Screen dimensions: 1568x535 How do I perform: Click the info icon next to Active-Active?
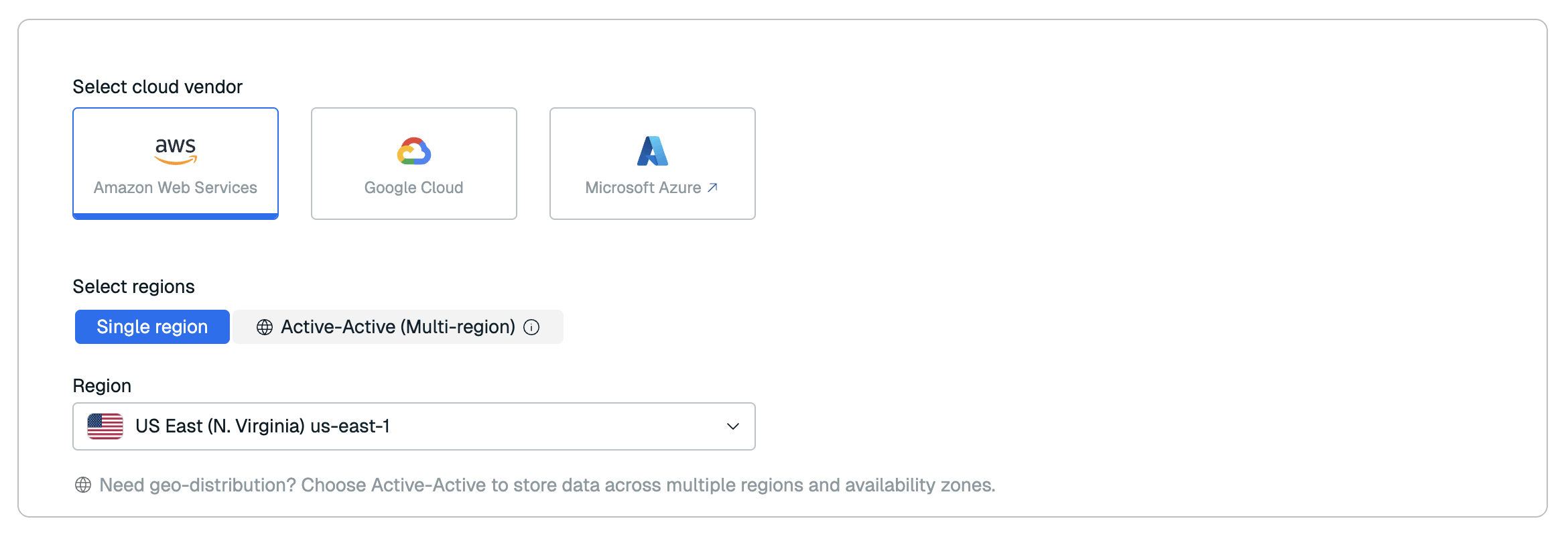tap(531, 327)
